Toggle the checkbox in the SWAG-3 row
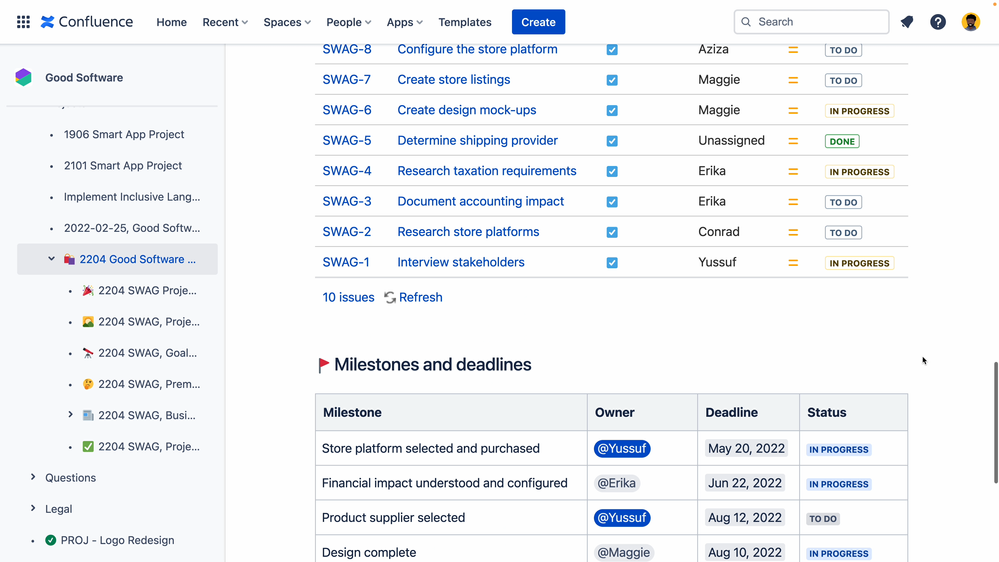Image resolution: width=999 pixels, height=562 pixels. coord(612,202)
